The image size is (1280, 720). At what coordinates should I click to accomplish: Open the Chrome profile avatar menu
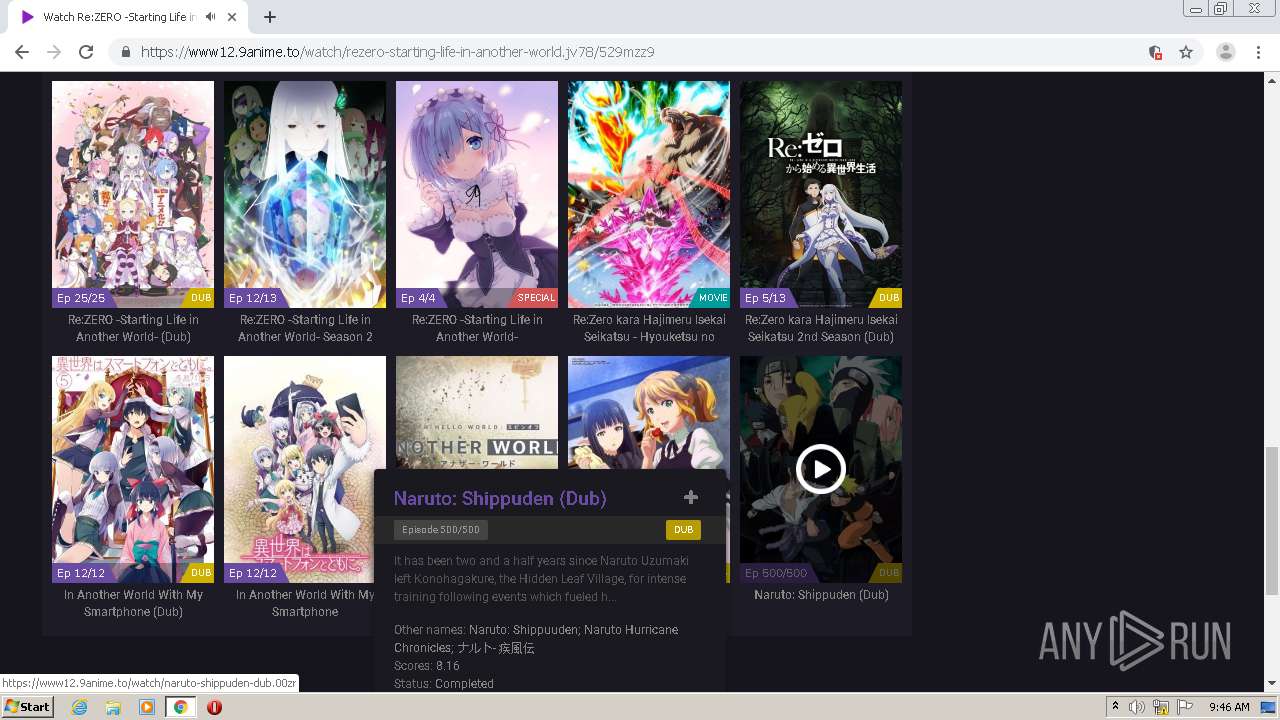tap(1226, 52)
